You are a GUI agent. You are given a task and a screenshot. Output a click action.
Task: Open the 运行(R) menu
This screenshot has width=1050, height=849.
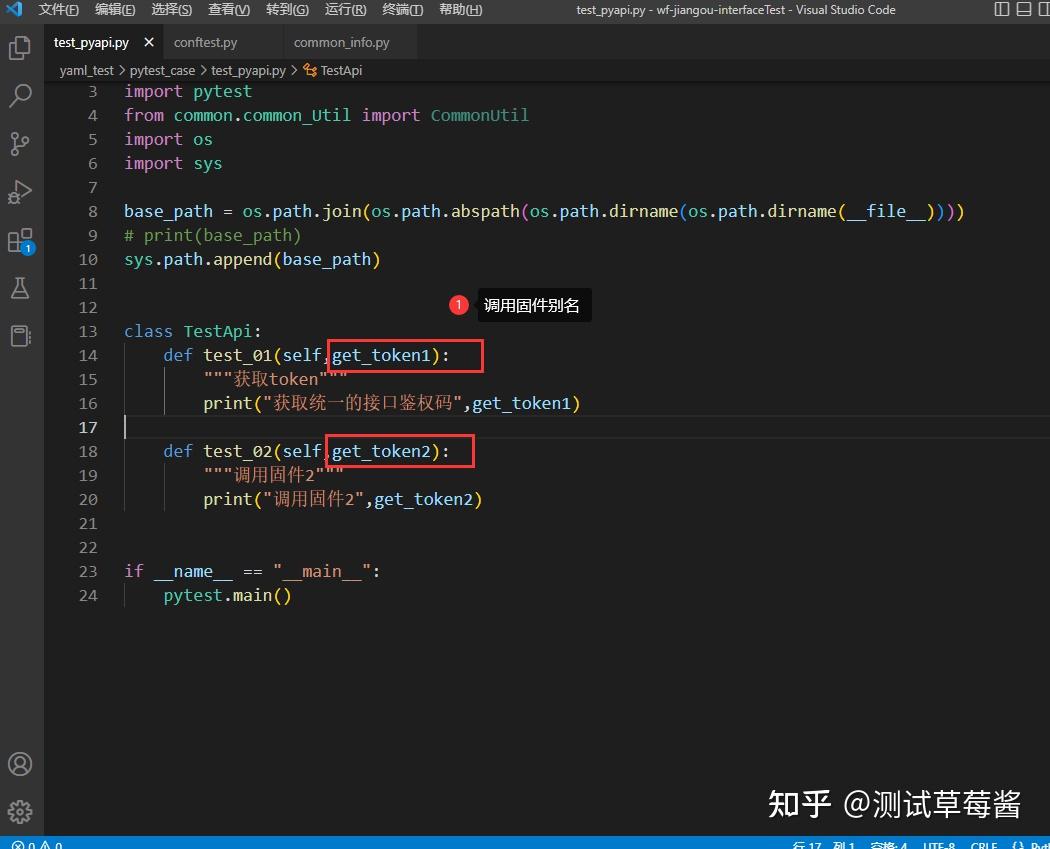(346, 9)
